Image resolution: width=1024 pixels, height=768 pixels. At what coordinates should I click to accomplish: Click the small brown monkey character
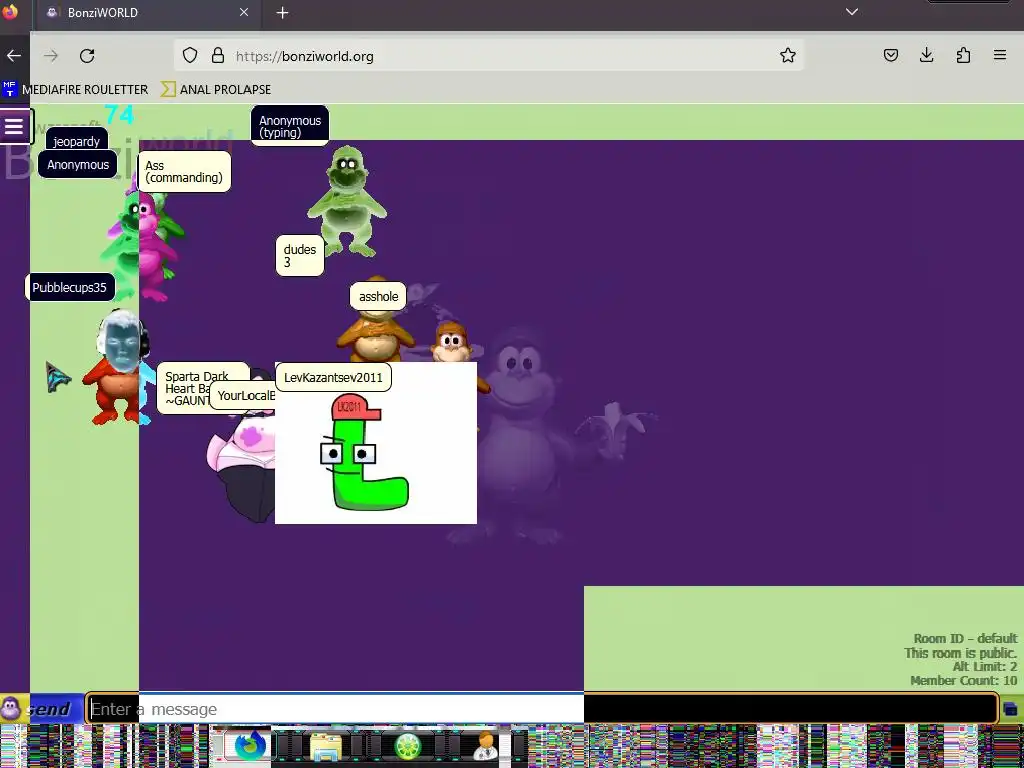pos(452,343)
